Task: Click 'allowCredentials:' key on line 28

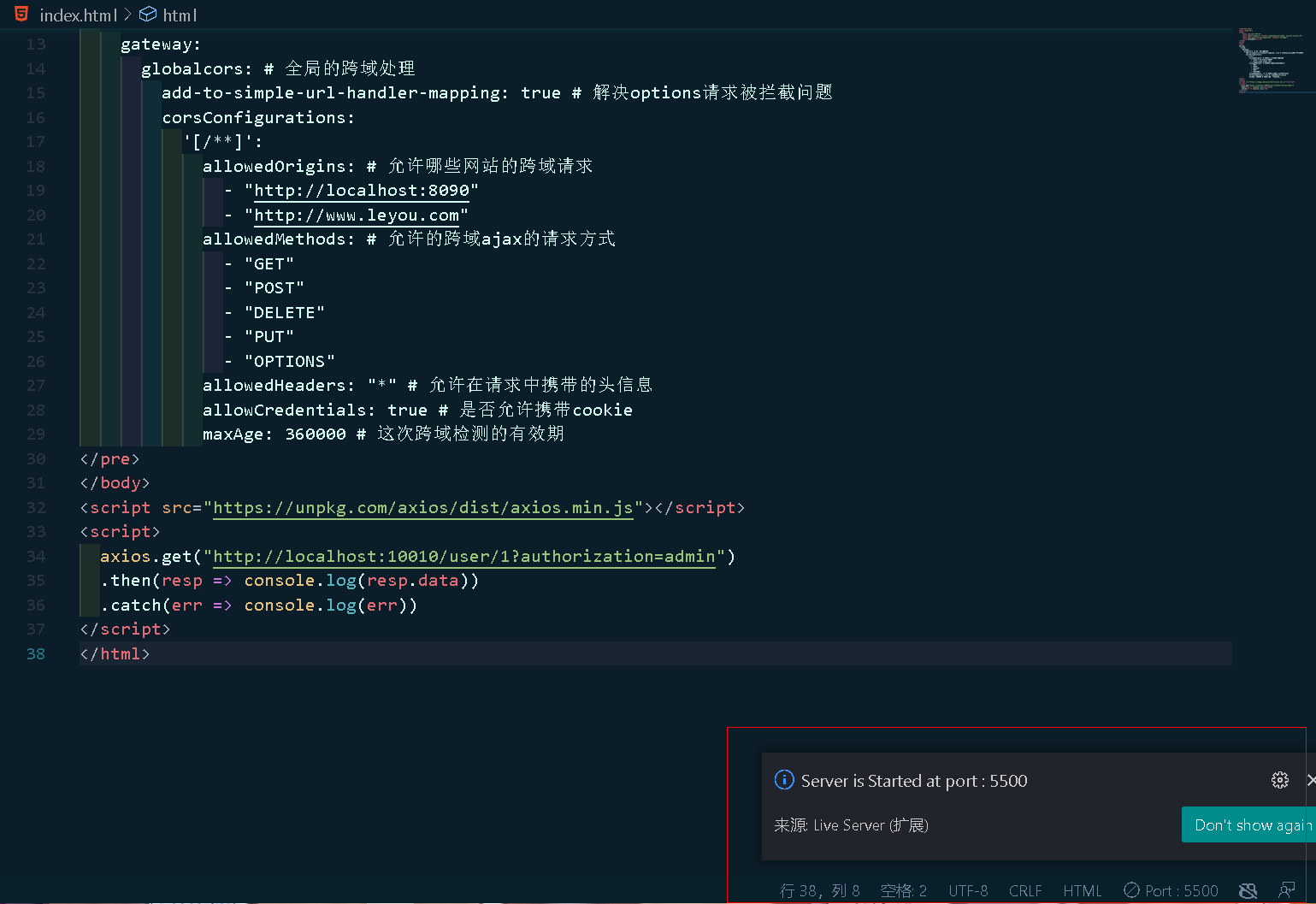Action: (289, 410)
